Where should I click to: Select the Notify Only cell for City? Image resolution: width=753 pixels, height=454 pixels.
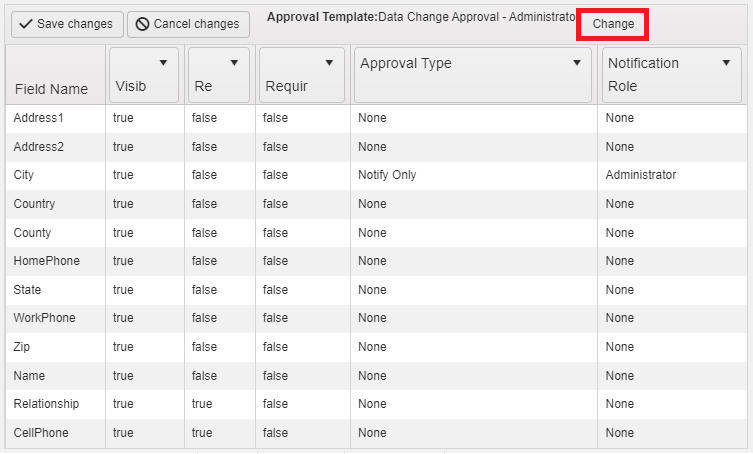click(x=387, y=175)
